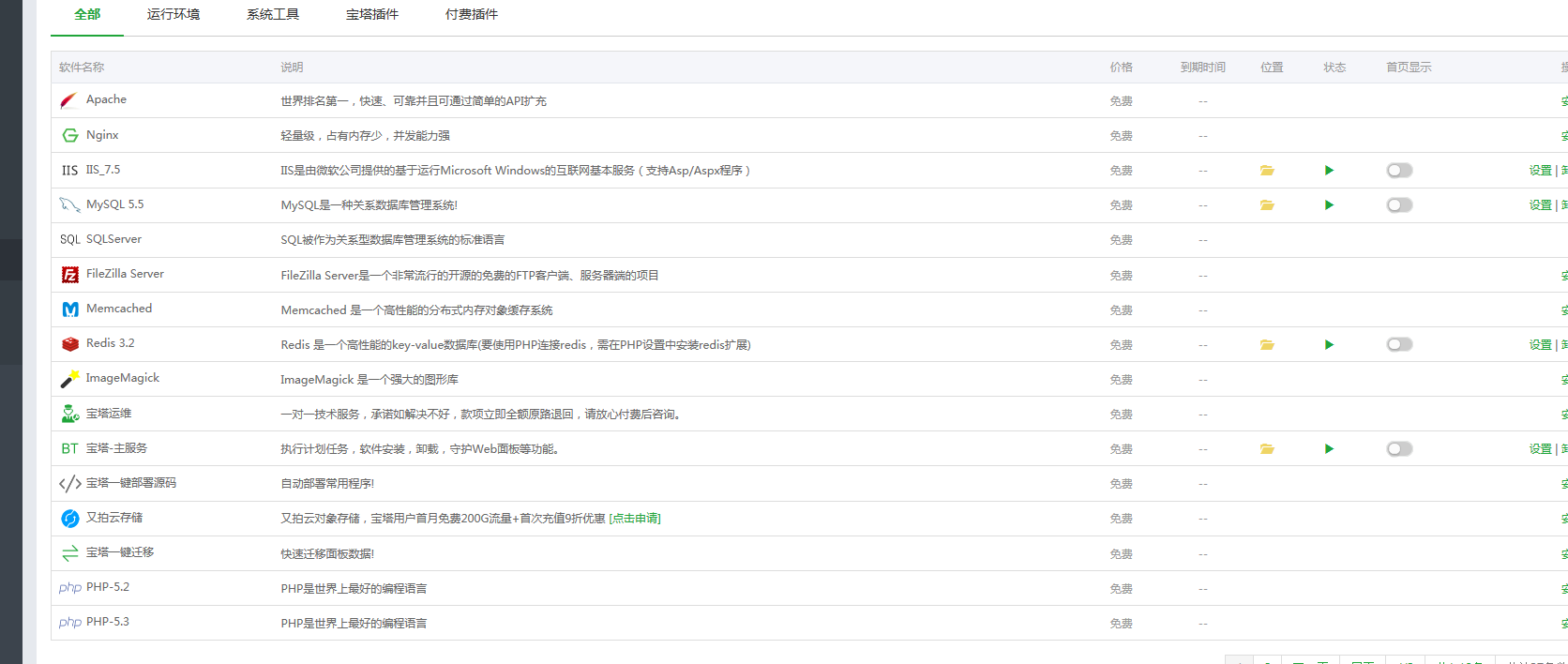Click the 点击申请 link for 又拍云存储

(635, 519)
